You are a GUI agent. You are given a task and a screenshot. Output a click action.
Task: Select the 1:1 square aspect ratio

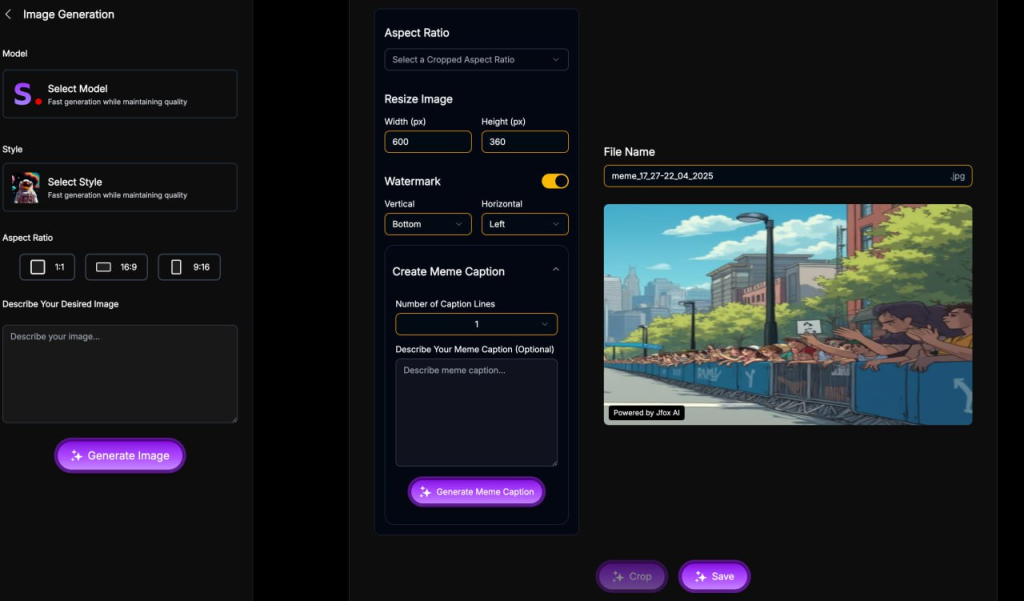[49, 267]
